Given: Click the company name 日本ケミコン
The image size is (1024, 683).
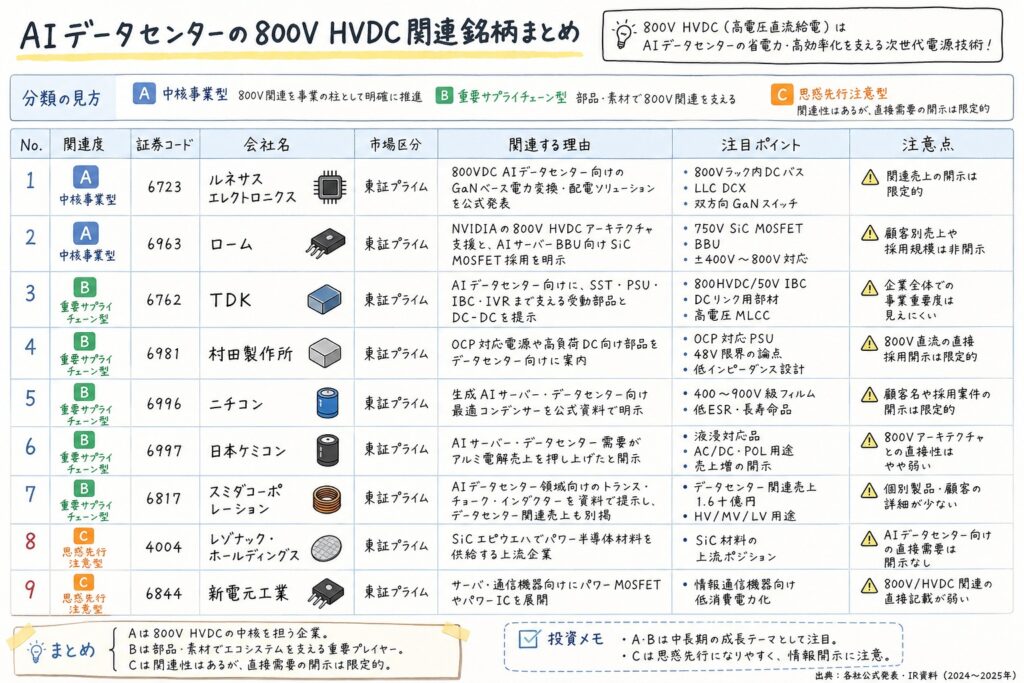Looking at the screenshot, I should (248, 451).
